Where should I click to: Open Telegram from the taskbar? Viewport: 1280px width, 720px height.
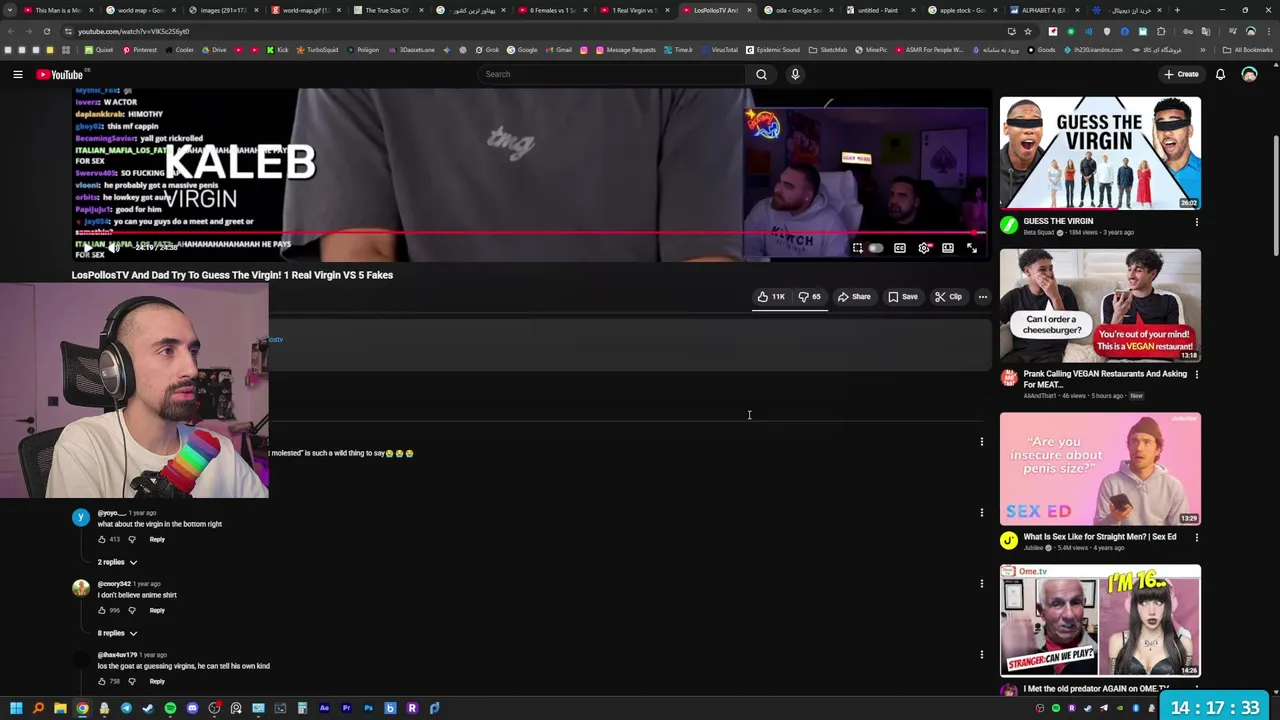coord(126,708)
